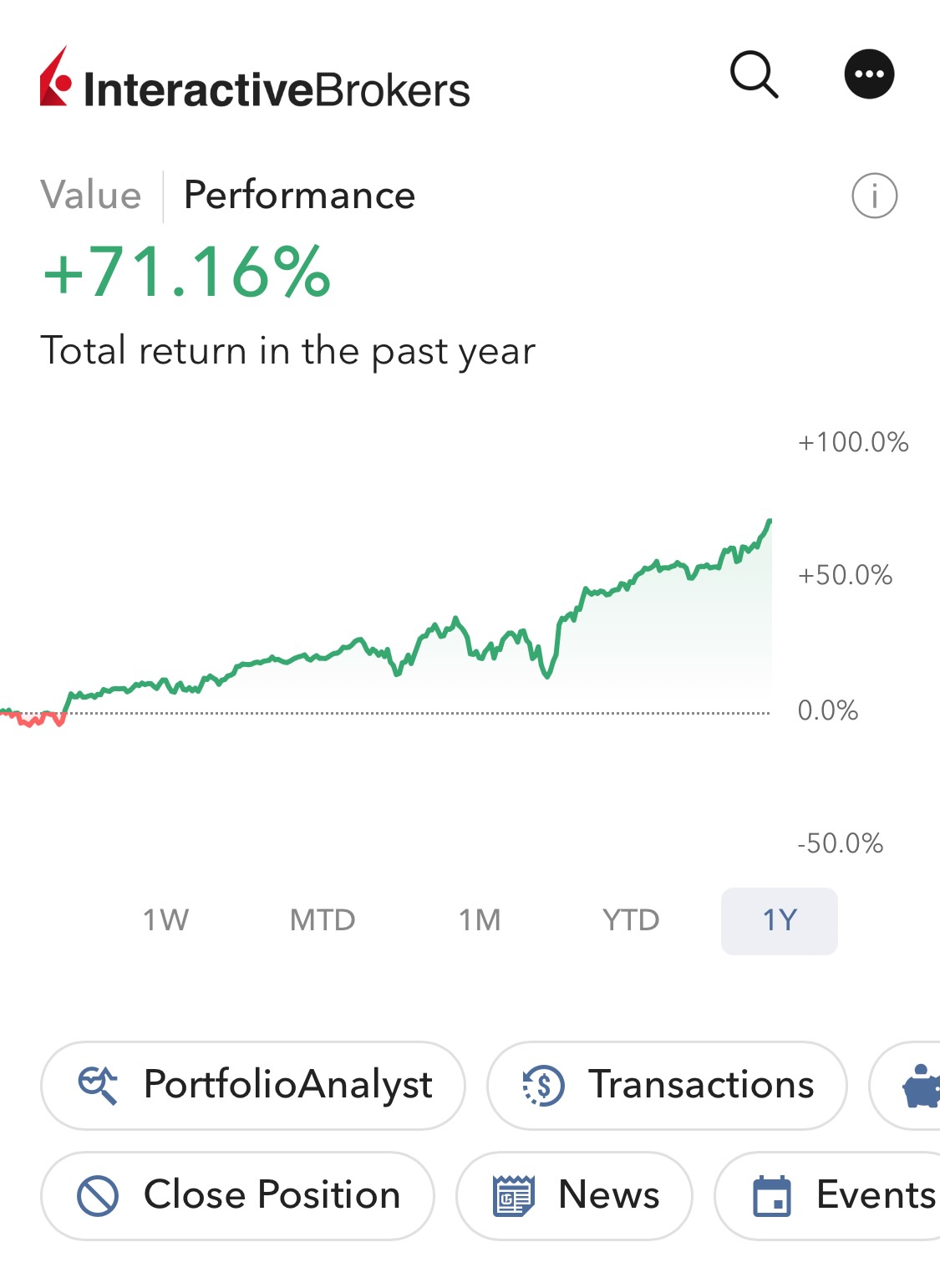Viewport: 940px width, 1288px height.
Task: Tap the info circle icon
Action: [874, 196]
